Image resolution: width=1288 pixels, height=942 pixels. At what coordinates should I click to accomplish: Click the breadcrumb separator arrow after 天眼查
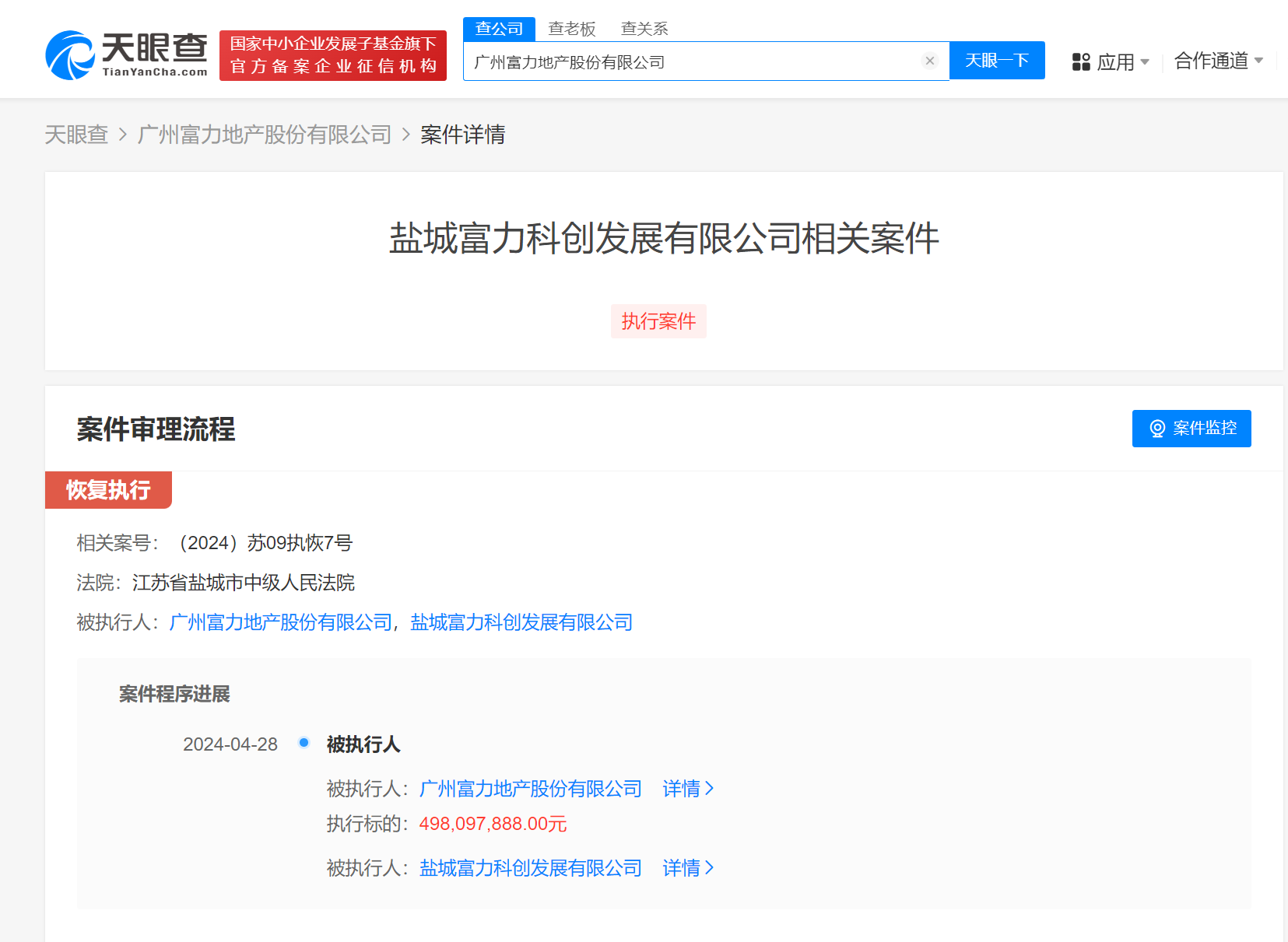point(122,135)
